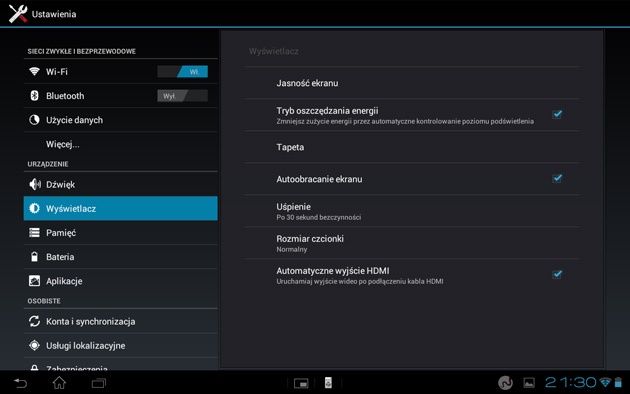Tap the Ustawienia wrench icon in header
The image size is (630, 394).
18,14
